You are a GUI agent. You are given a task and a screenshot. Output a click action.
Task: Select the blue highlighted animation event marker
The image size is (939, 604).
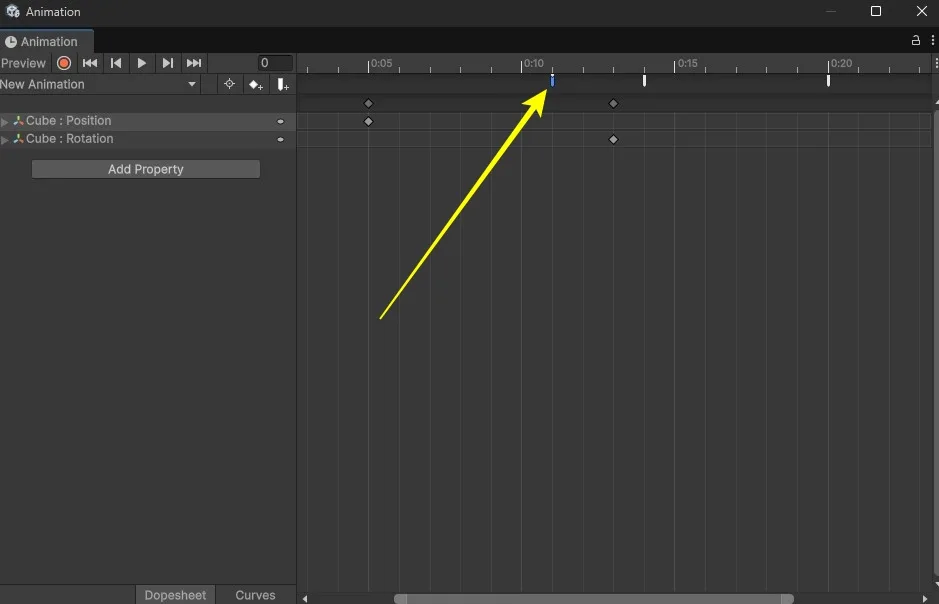[552, 81]
